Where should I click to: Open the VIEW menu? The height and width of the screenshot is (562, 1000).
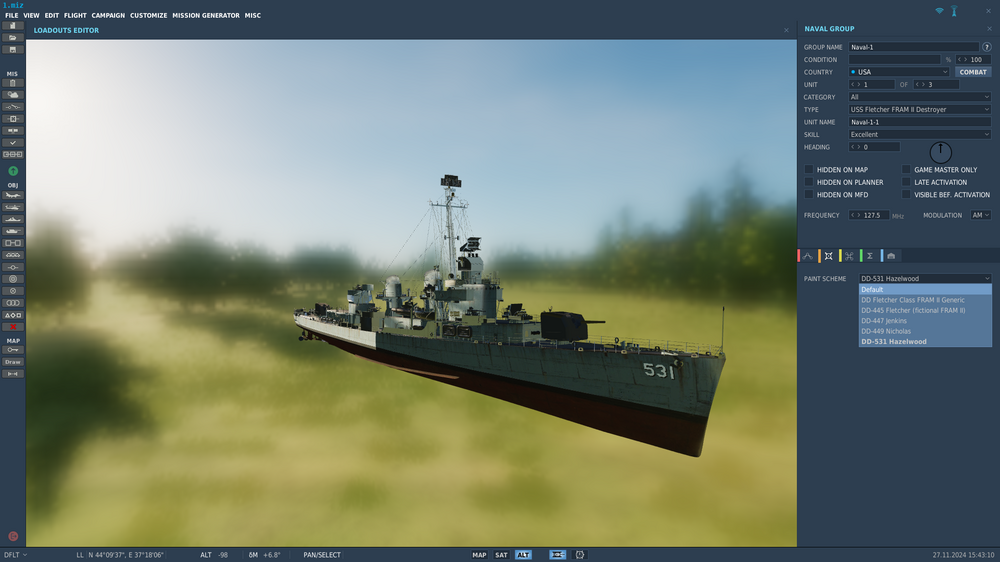(x=31, y=15)
